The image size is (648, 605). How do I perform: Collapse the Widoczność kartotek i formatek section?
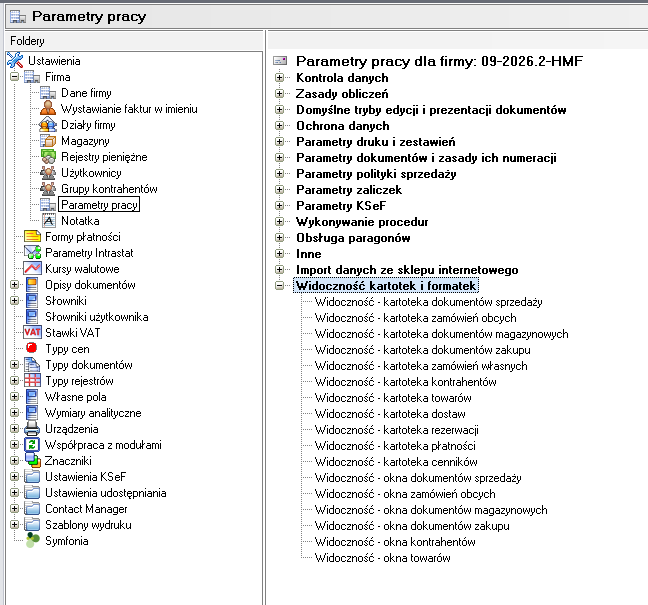tap(280, 286)
